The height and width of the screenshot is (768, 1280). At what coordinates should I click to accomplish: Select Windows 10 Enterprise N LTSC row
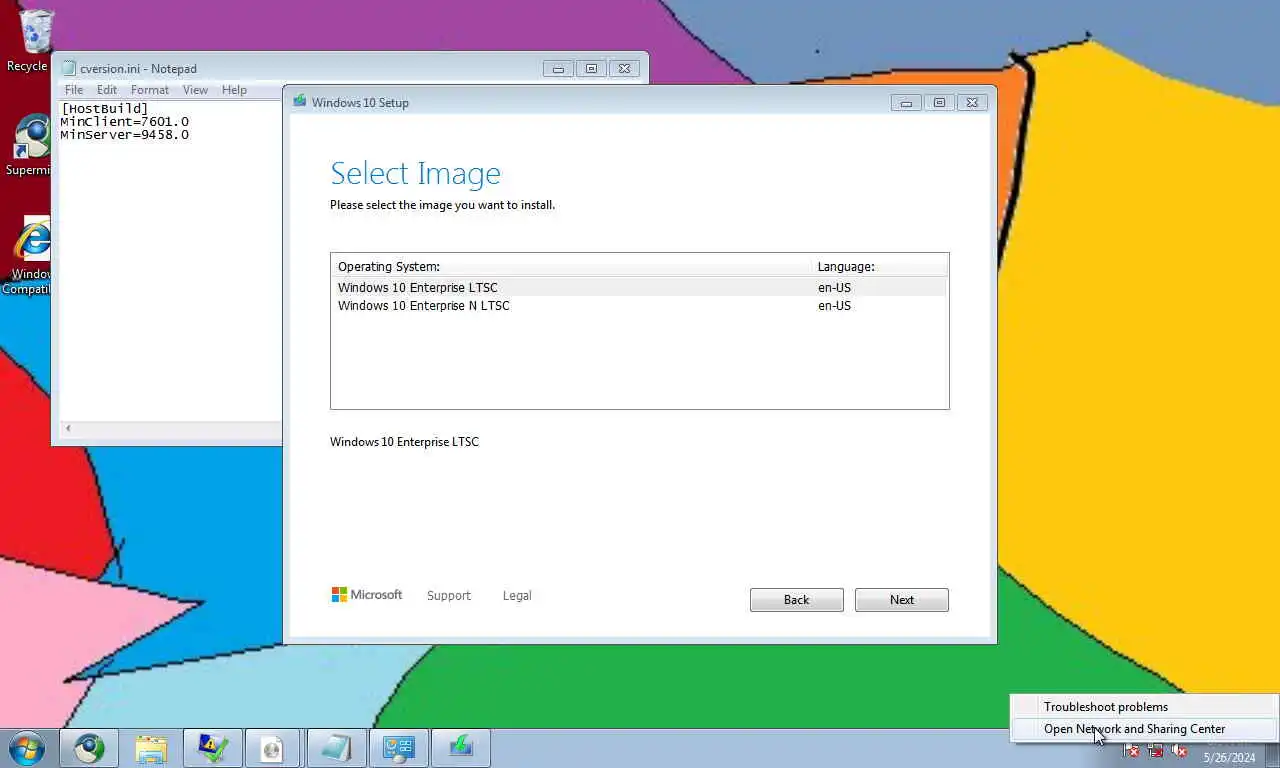[639, 306]
